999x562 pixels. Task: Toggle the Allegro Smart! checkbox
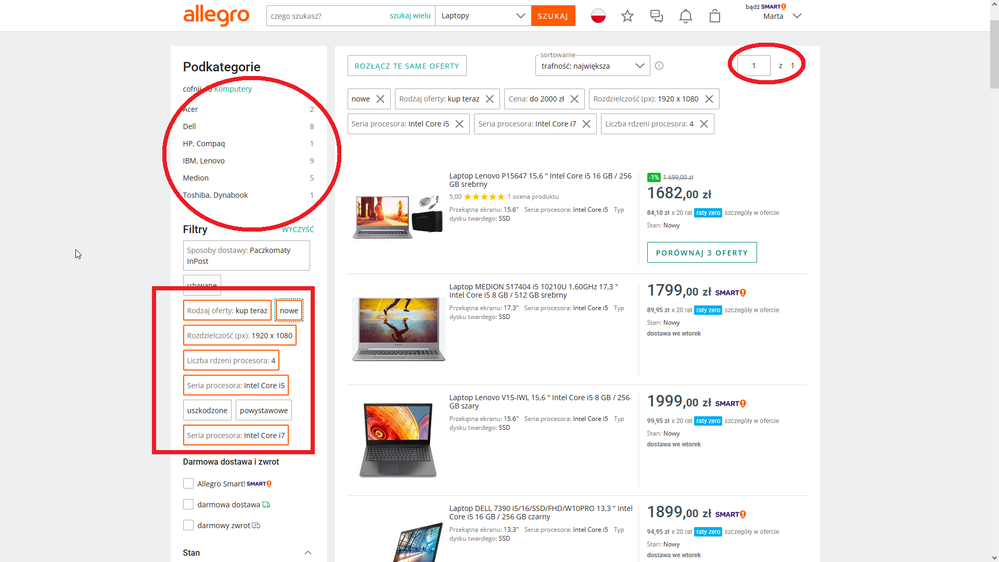[x=188, y=484]
